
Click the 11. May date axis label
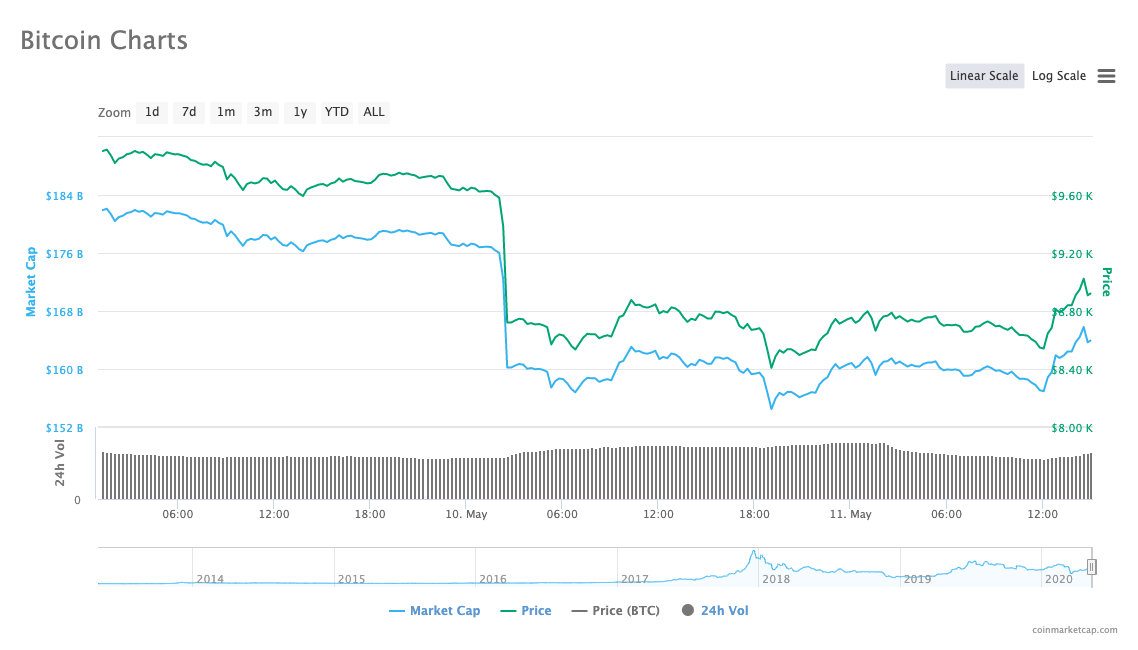point(851,514)
